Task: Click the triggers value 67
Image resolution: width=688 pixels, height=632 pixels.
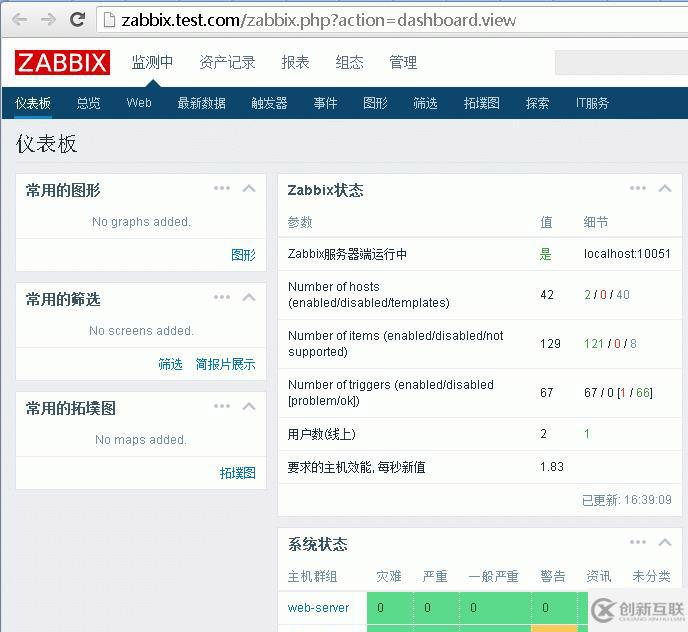Action: [x=547, y=392]
